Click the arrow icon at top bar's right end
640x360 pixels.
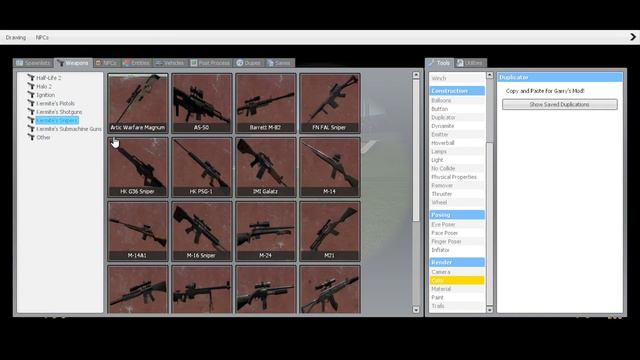coord(633,37)
